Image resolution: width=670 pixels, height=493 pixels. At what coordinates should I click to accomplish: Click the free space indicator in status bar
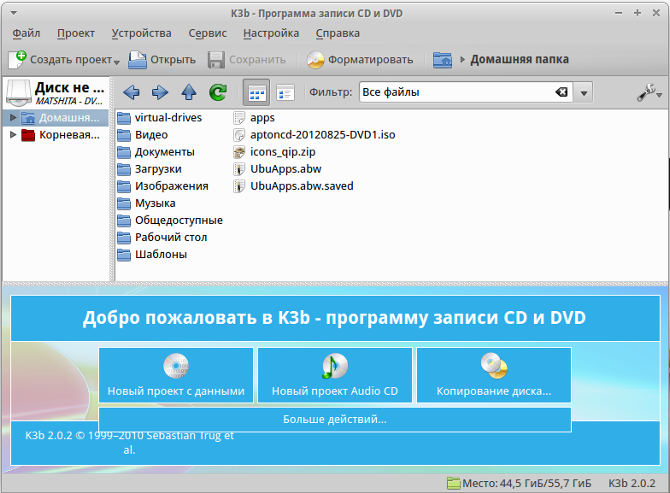click(x=519, y=483)
